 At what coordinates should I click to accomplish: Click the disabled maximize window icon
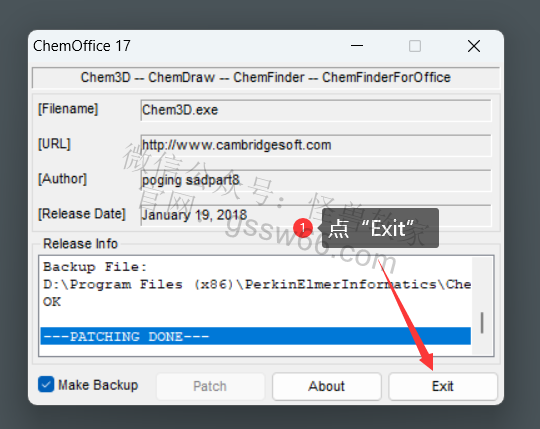tap(415, 46)
